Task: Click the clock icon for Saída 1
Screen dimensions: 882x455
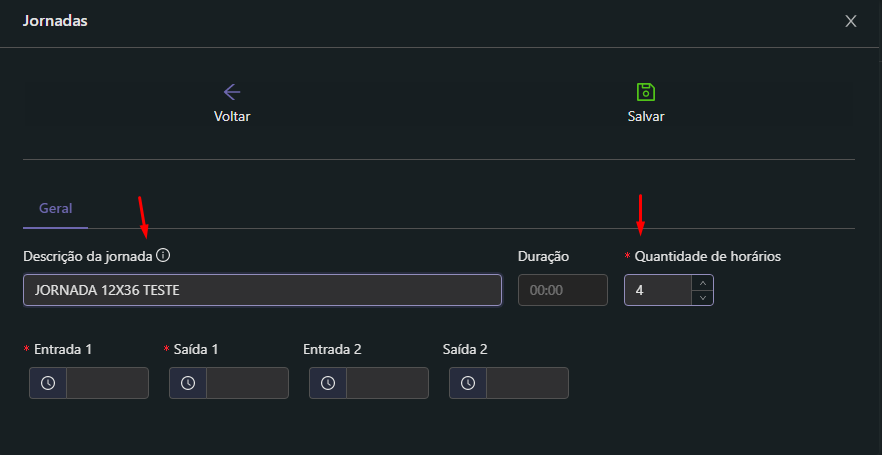Action: tap(188, 383)
